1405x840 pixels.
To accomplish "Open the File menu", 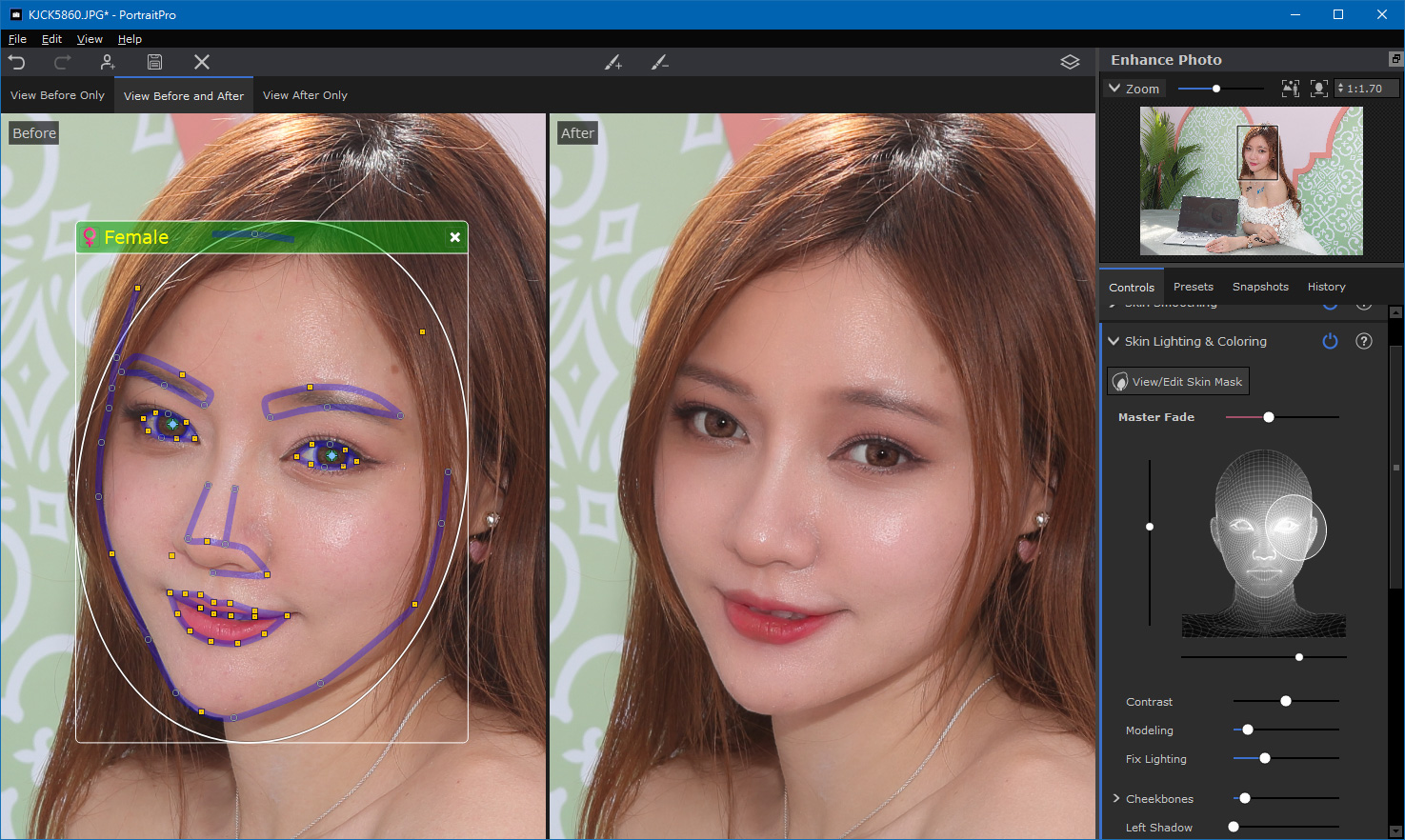I will tap(17, 39).
